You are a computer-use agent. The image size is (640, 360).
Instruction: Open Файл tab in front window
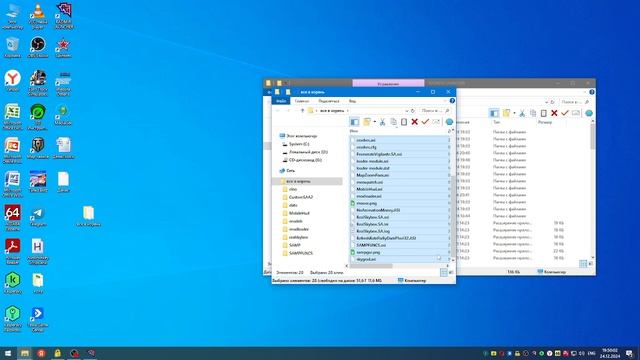[x=281, y=101]
